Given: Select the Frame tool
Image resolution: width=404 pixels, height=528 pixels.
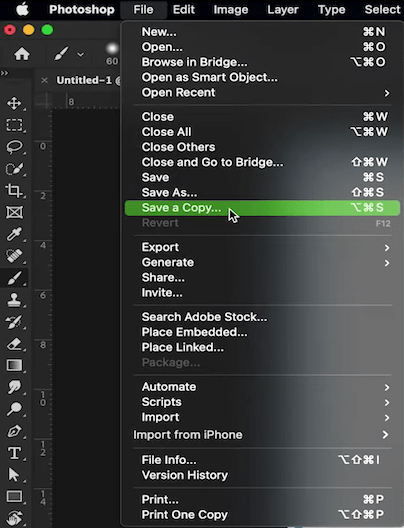Looking at the screenshot, I should click(x=14, y=212).
